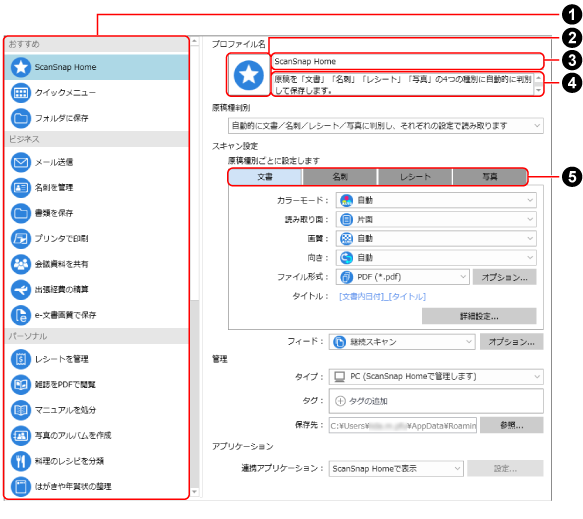The width and height of the screenshot is (583, 519).
Task: Click the 詳細設定 button
Action: coord(479,316)
